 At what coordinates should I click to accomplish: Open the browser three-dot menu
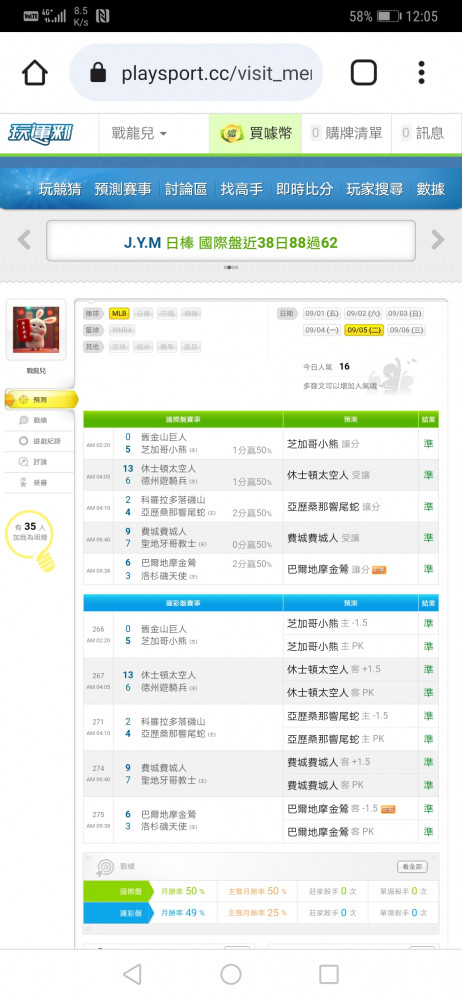click(422, 73)
